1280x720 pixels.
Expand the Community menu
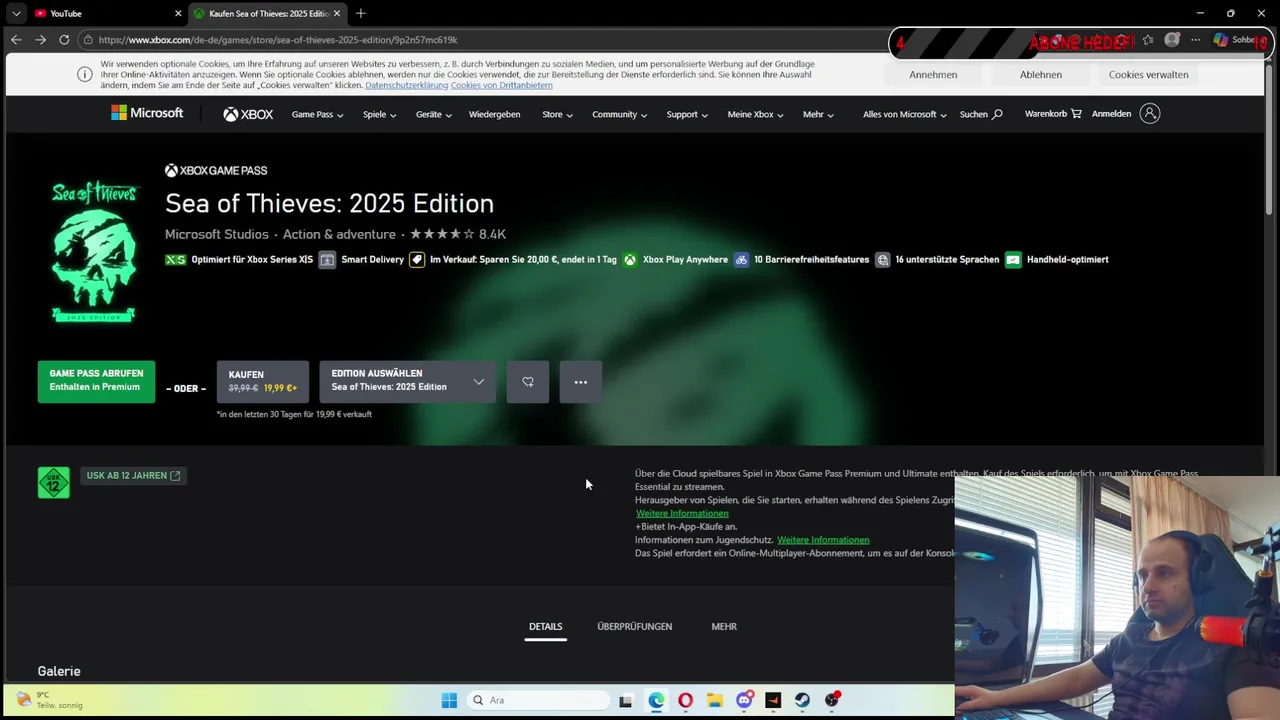pos(619,114)
